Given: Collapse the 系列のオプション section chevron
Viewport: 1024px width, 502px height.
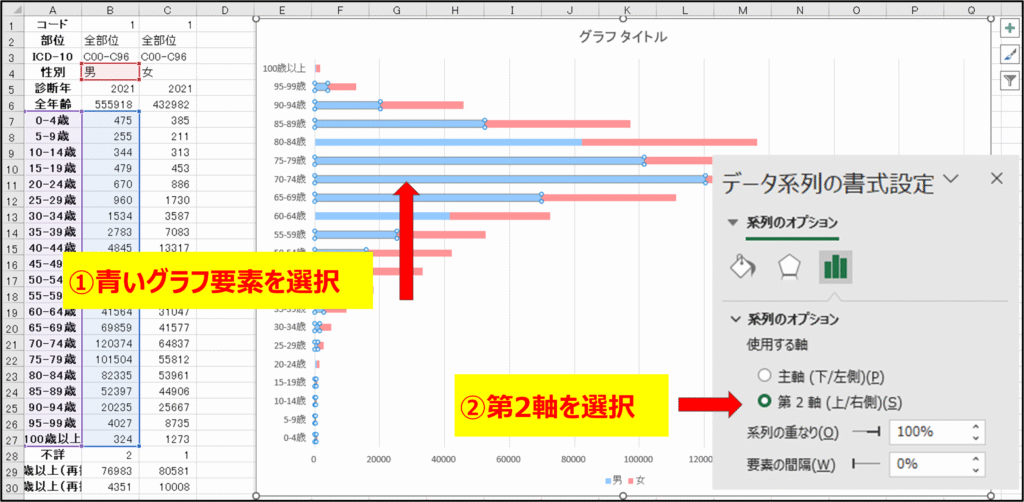Looking at the screenshot, I should pyautogui.click(x=737, y=320).
